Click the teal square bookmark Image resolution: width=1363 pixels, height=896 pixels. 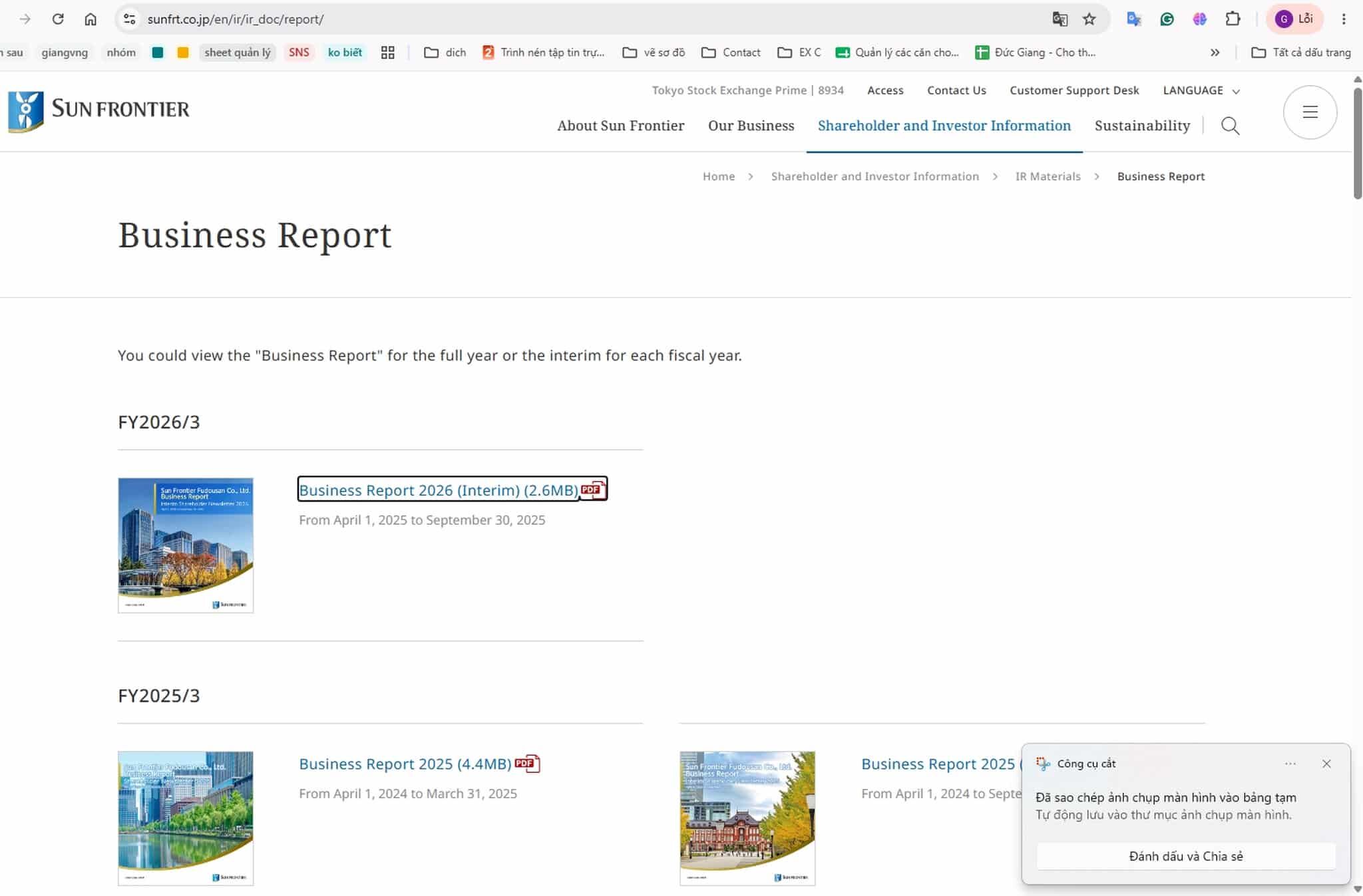click(158, 53)
